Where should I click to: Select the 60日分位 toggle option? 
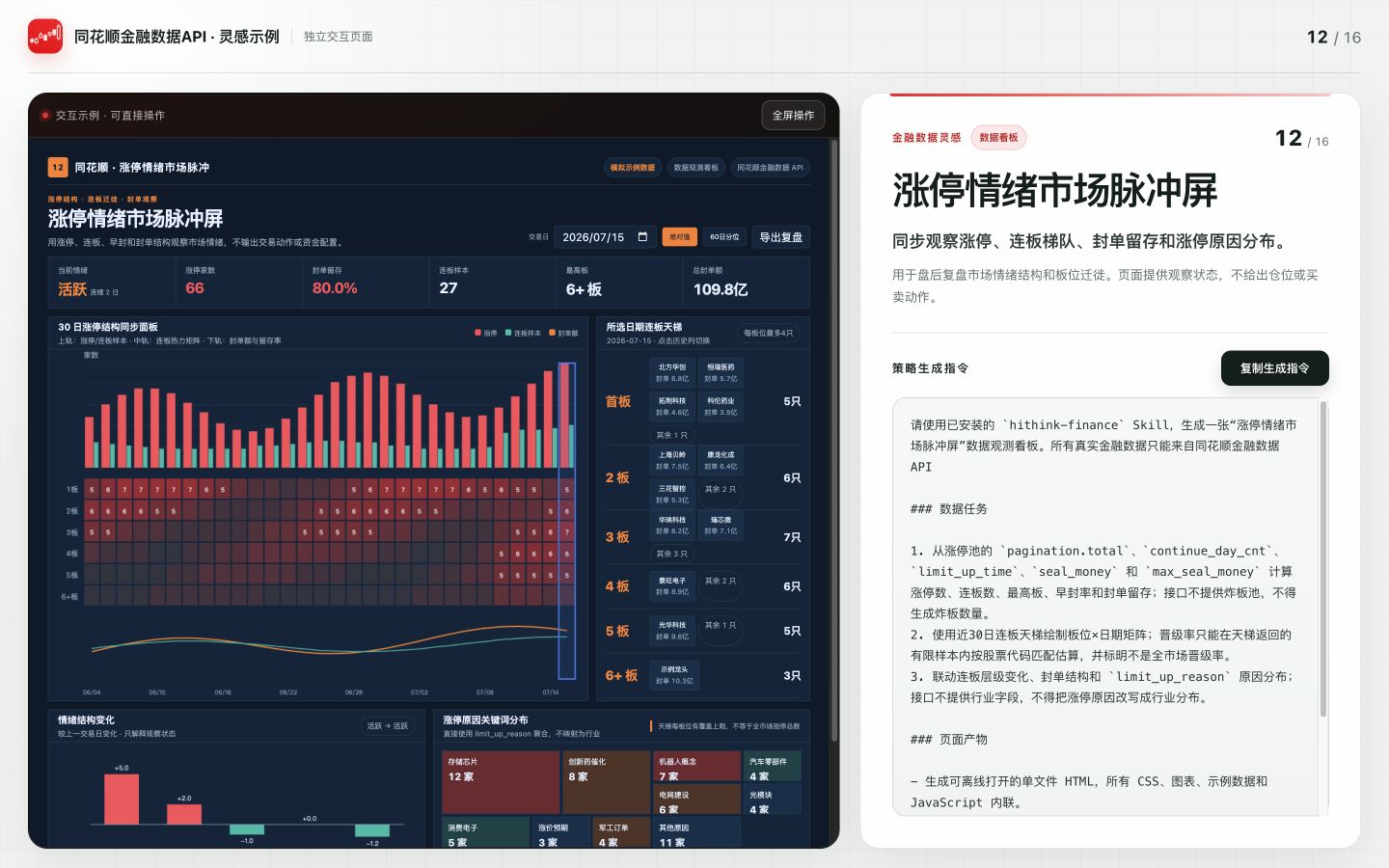point(724,236)
